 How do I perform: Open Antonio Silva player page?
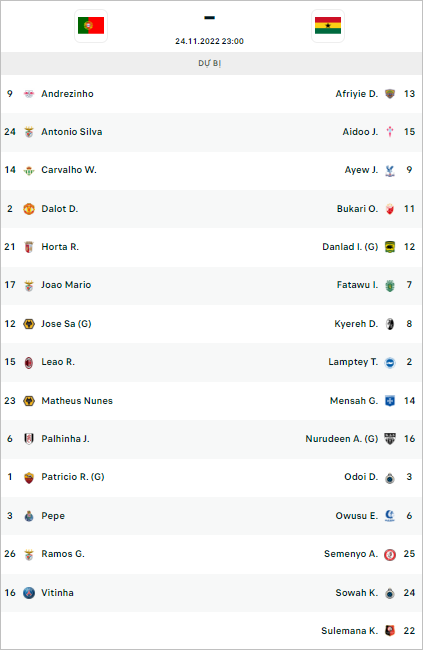(72, 132)
